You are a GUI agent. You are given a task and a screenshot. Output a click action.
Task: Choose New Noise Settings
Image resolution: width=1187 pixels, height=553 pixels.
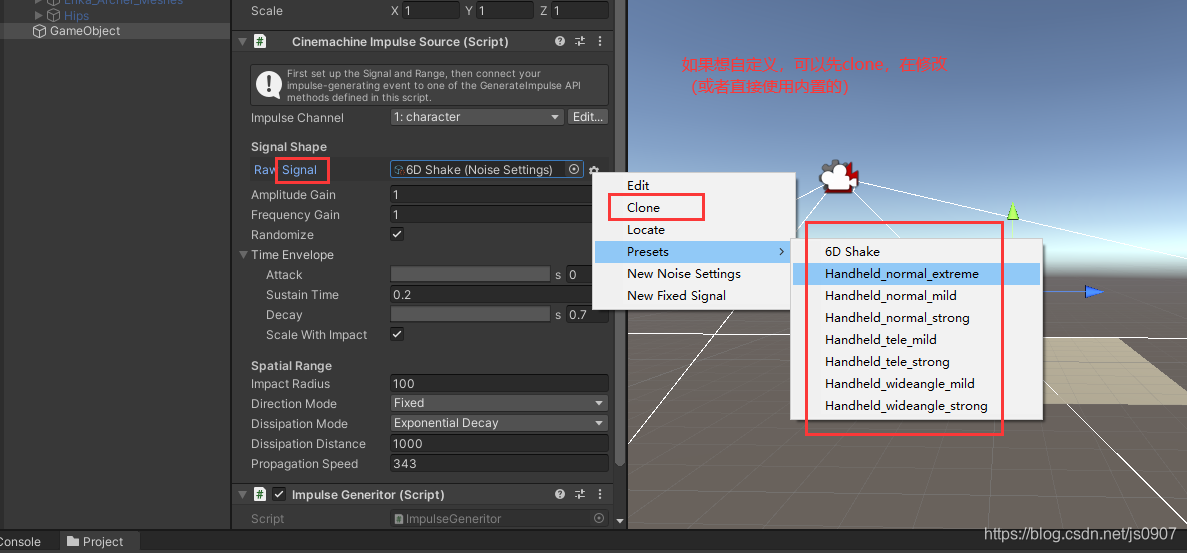point(694,273)
